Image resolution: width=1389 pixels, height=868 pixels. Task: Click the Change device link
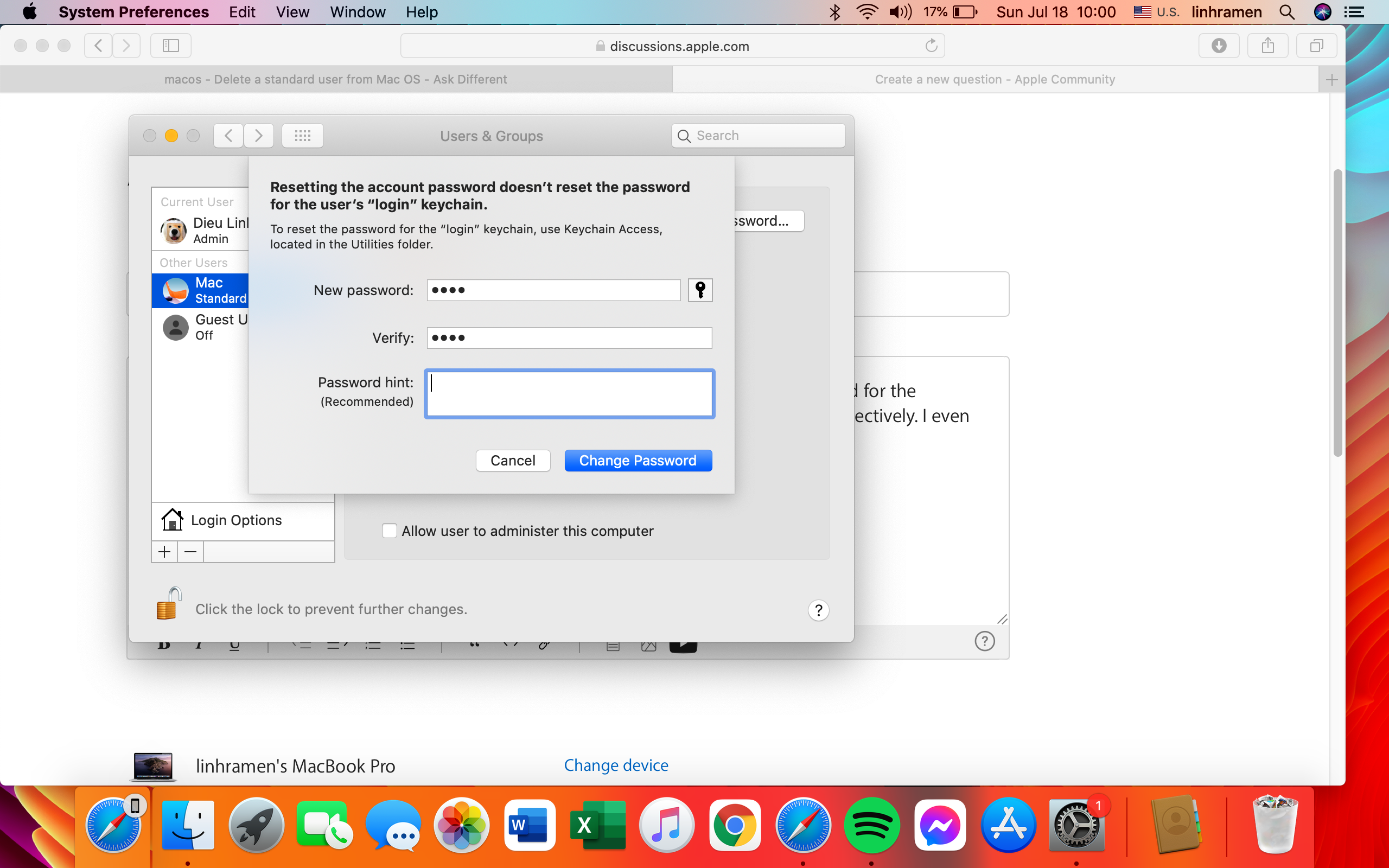(616, 765)
